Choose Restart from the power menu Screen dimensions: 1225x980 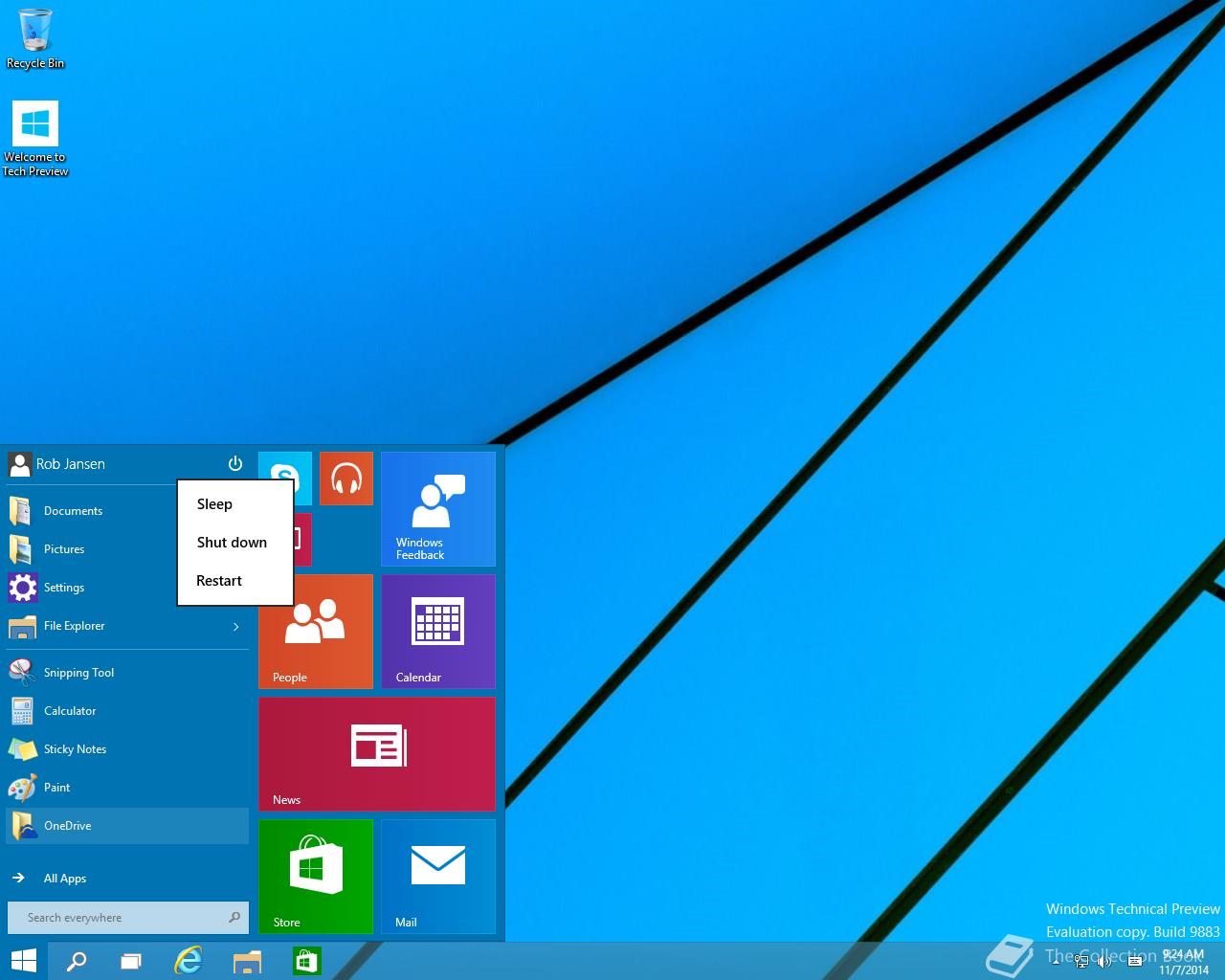click(x=235, y=581)
